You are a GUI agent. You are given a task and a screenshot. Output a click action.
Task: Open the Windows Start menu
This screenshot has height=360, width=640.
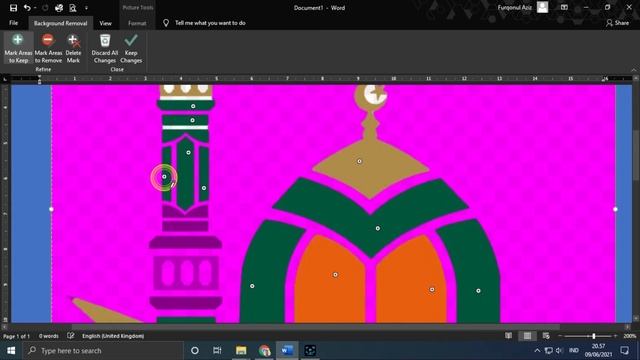pos(11,351)
